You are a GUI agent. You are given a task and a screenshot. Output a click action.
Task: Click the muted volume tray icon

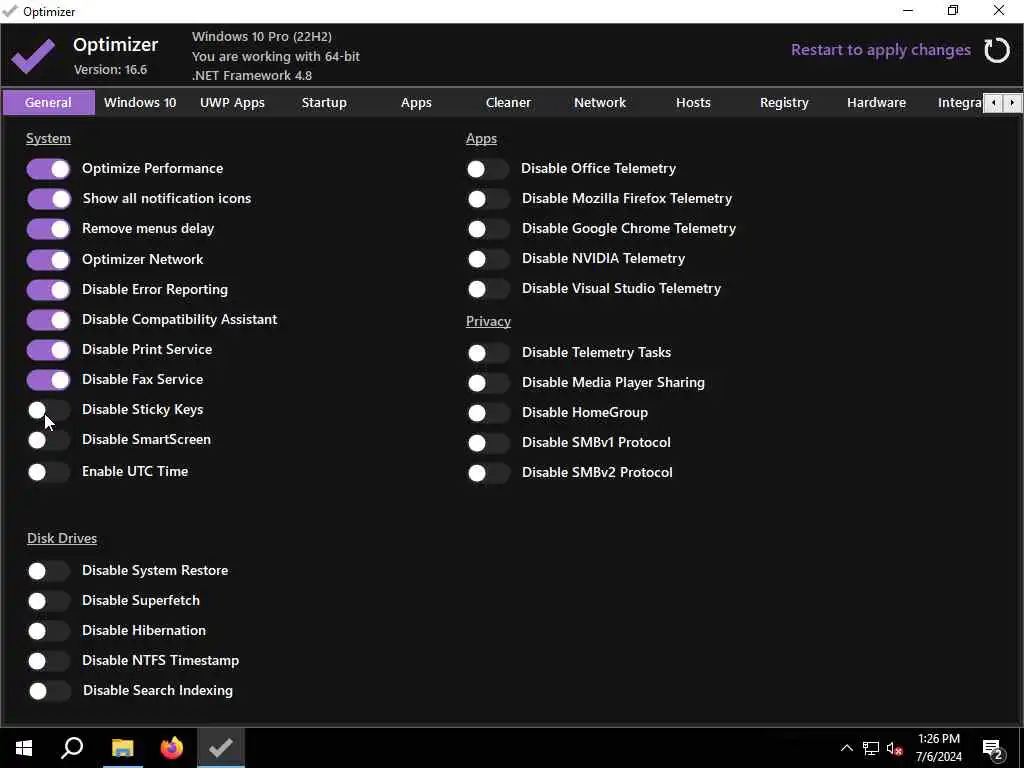895,748
